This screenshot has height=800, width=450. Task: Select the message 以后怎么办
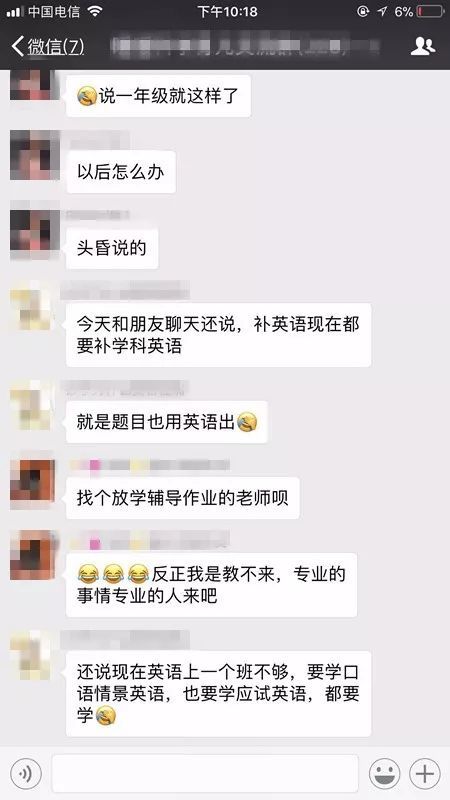tap(121, 172)
